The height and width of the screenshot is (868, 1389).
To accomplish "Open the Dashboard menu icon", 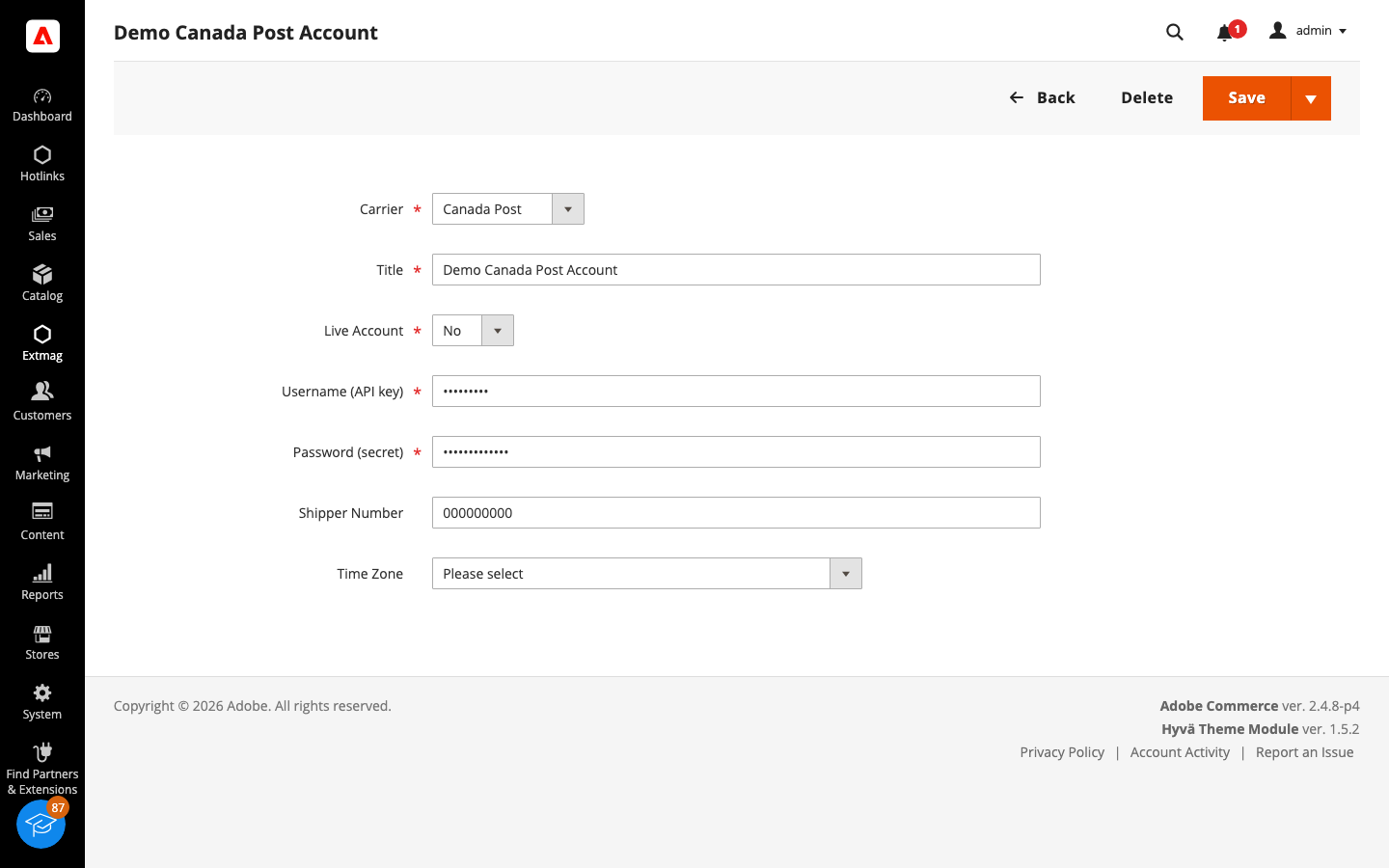I will (42, 96).
